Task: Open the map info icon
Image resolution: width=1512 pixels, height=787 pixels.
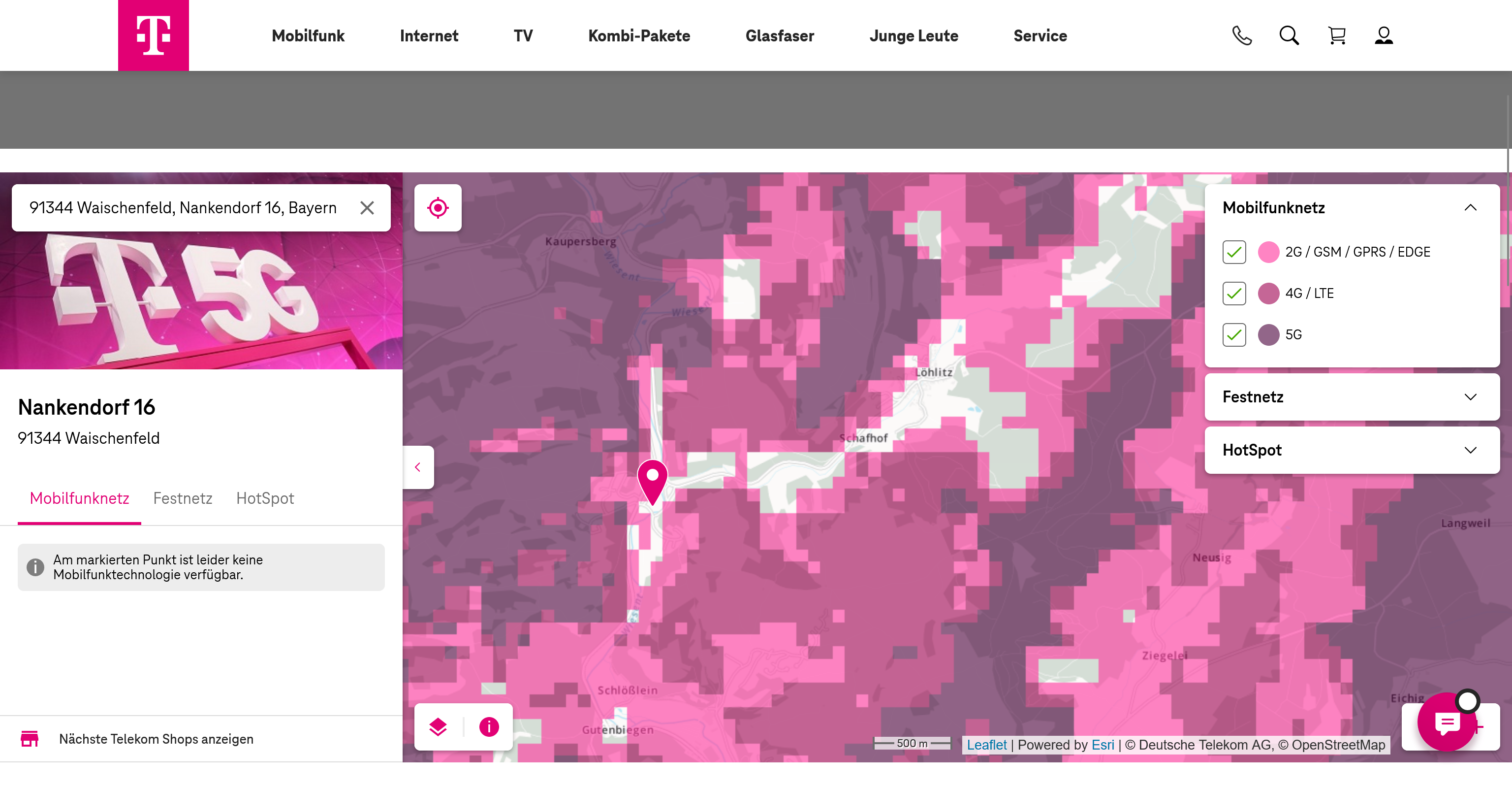Action: click(x=489, y=727)
